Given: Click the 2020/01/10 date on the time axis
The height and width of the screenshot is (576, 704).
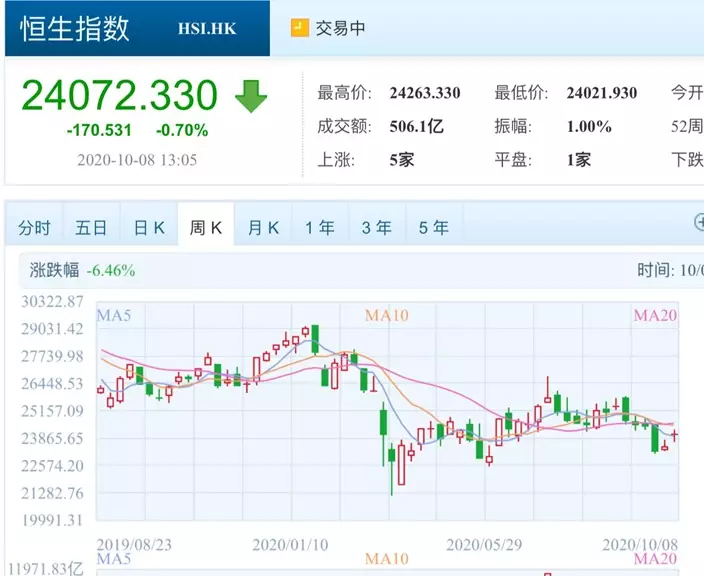Looking at the screenshot, I should tap(288, 545).
